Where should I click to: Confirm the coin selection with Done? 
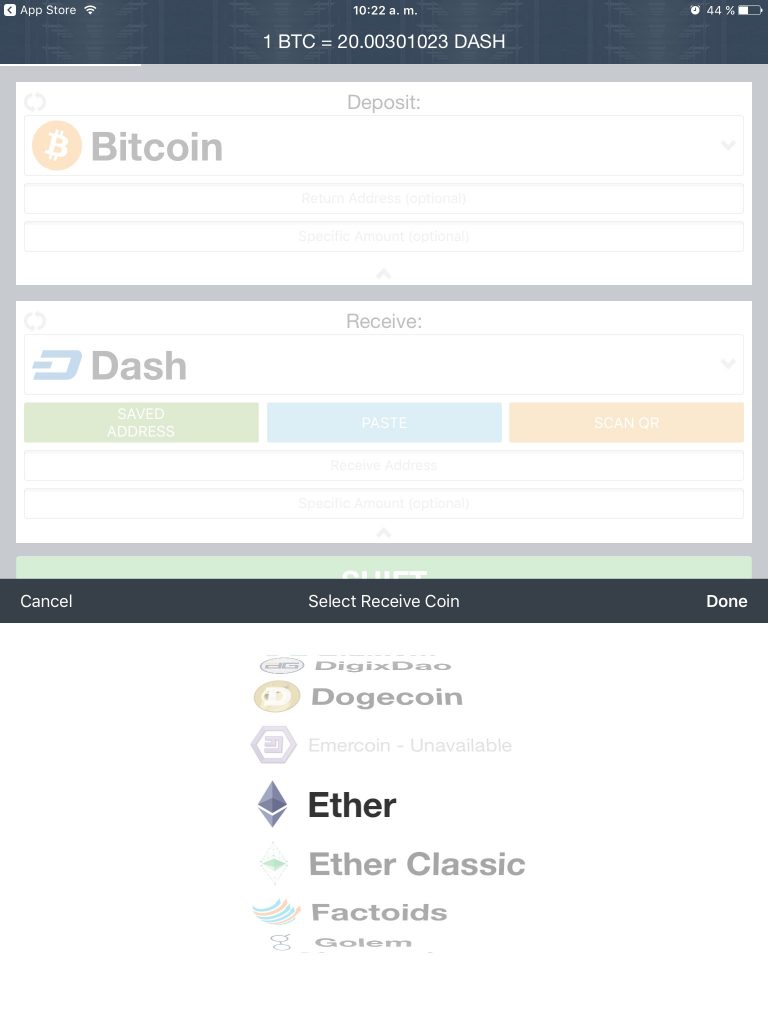726,601
